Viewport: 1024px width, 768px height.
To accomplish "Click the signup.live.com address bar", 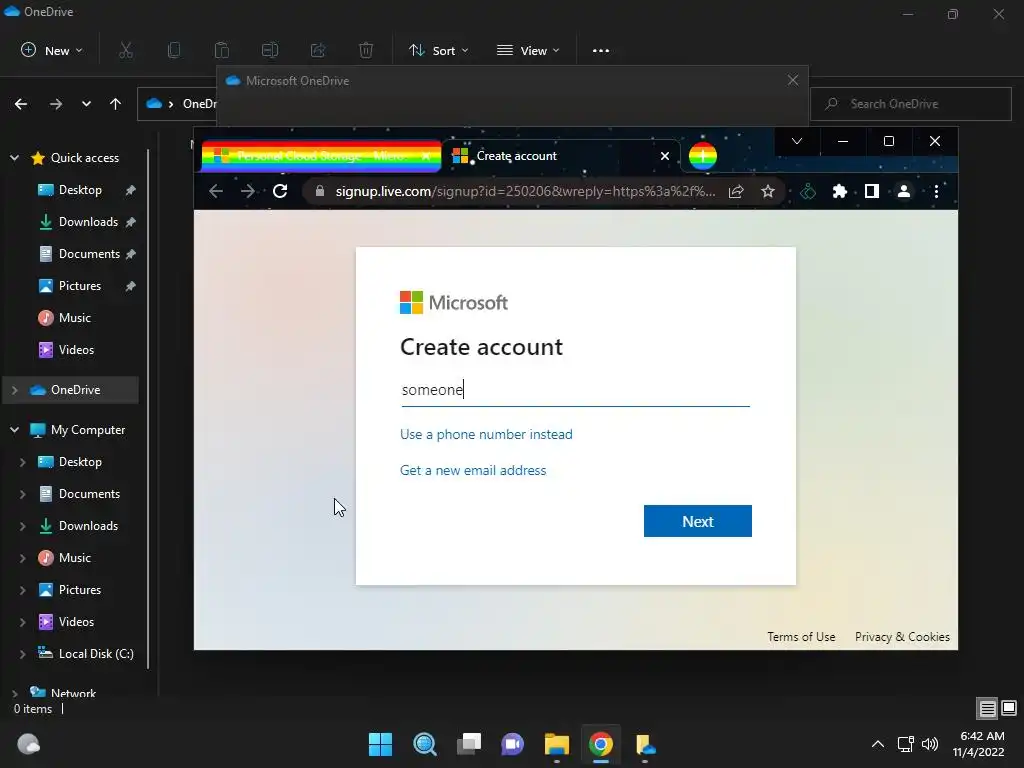I will click(525, 191).
